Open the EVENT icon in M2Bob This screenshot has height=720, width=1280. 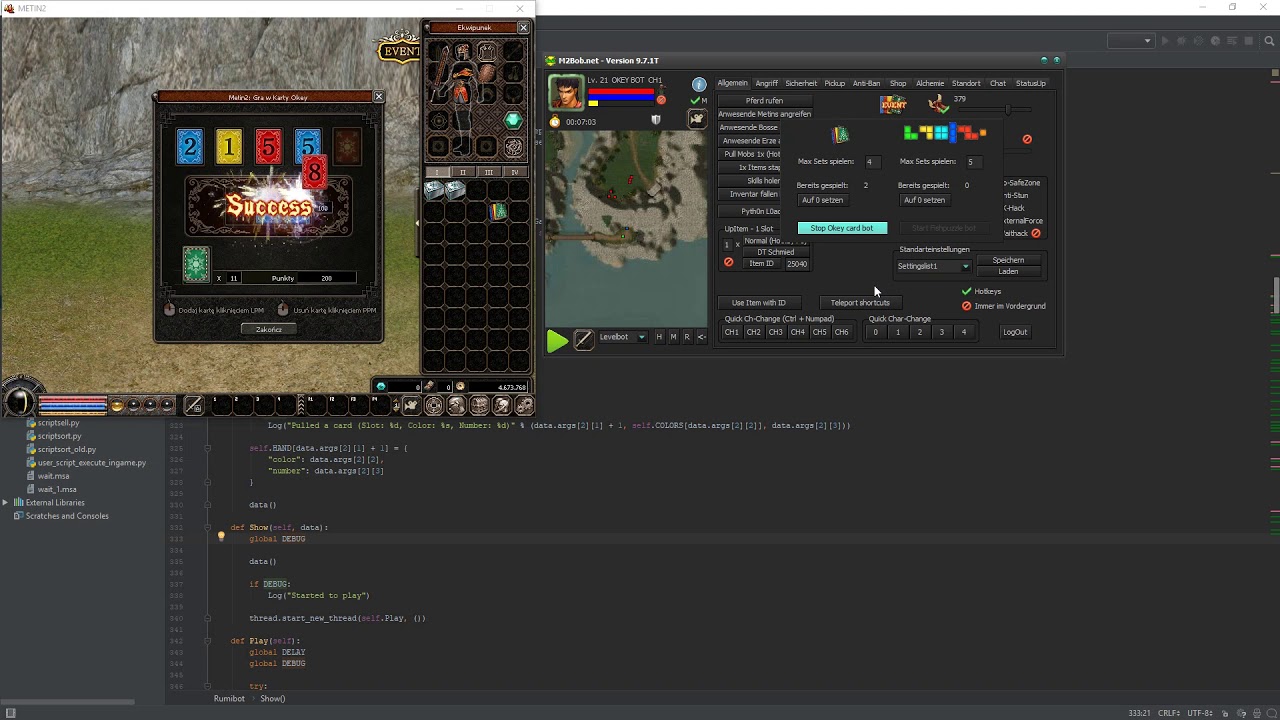tap(893, 104)
